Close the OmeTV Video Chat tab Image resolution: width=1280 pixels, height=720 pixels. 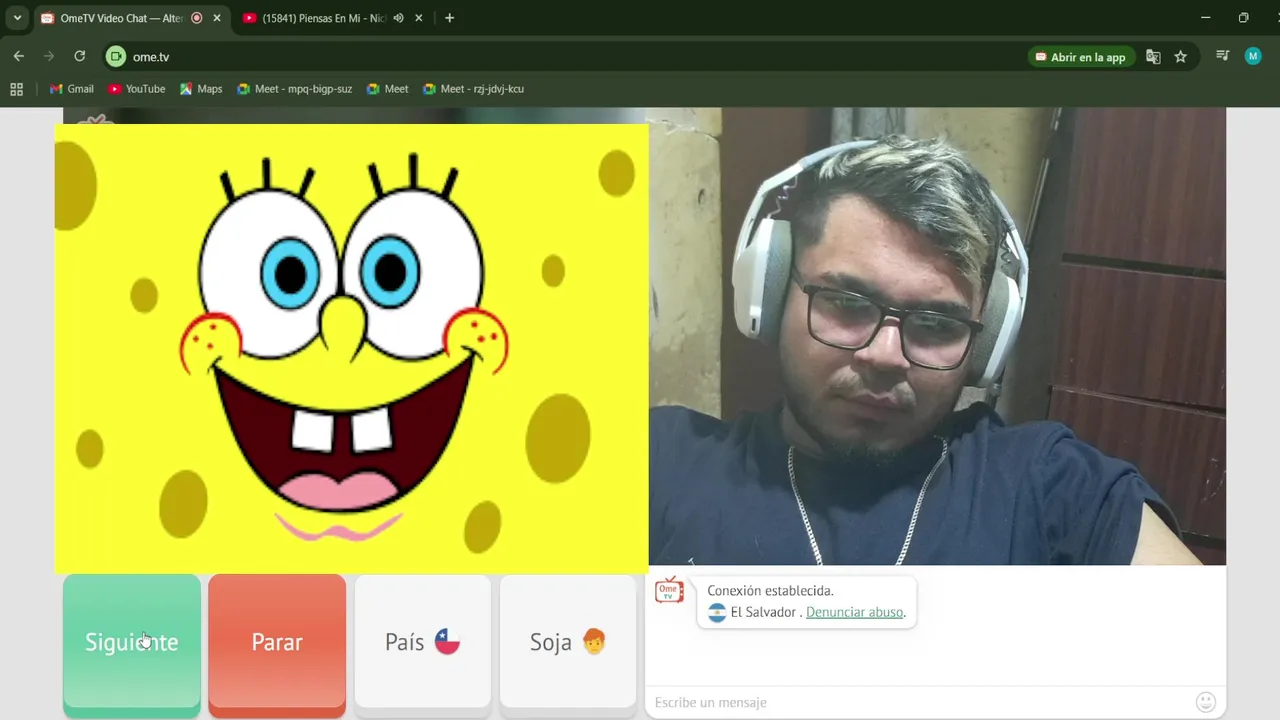tap(217, 18)
